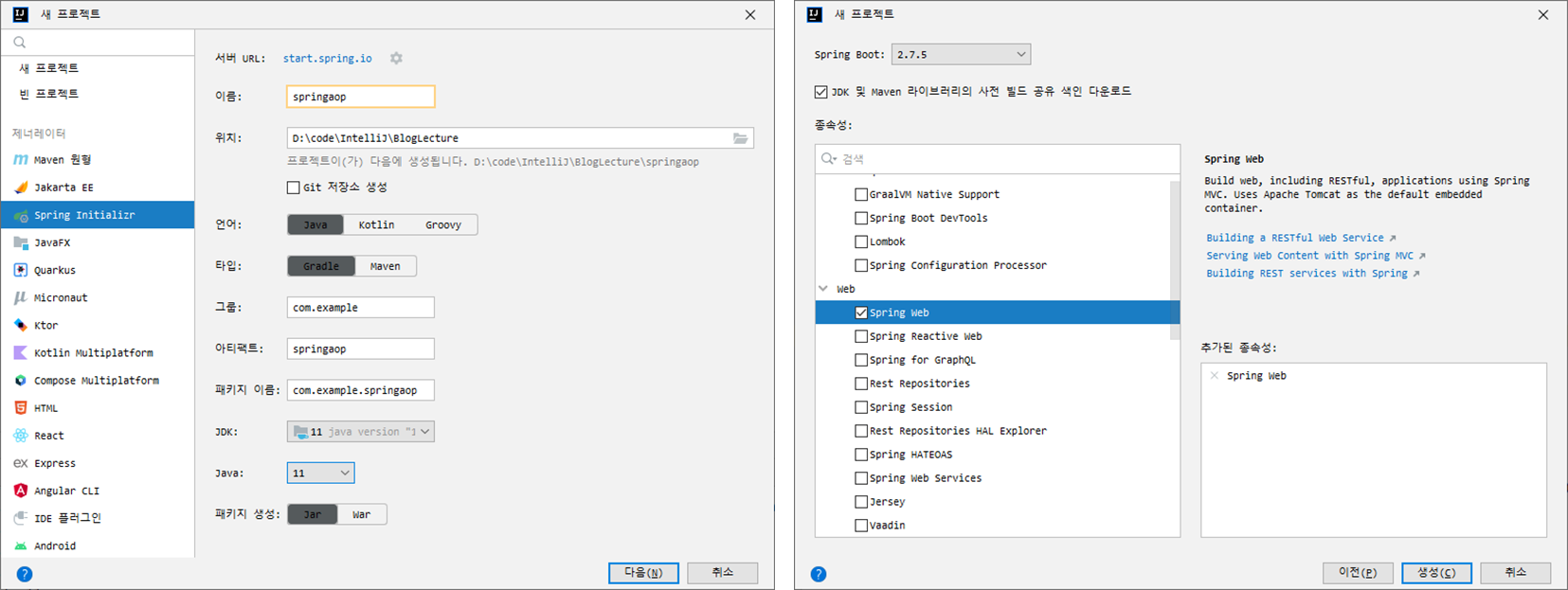Click the Express ex icon
The image size is (1568, 590).
(21, 463)
